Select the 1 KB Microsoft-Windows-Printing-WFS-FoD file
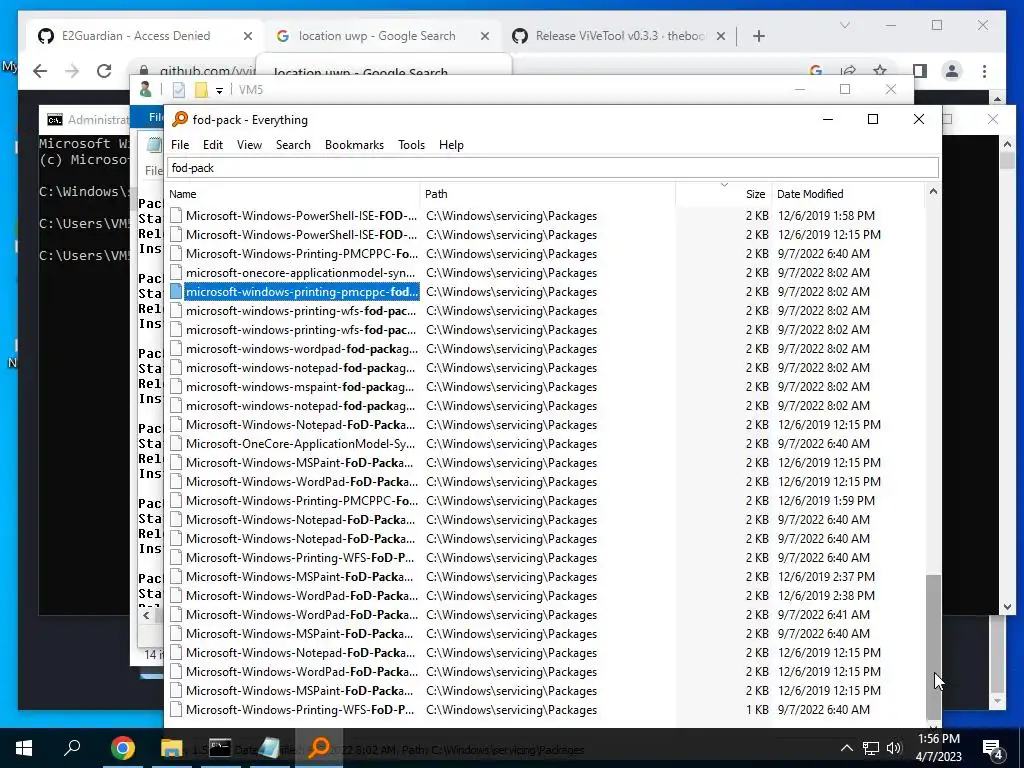 300,710
